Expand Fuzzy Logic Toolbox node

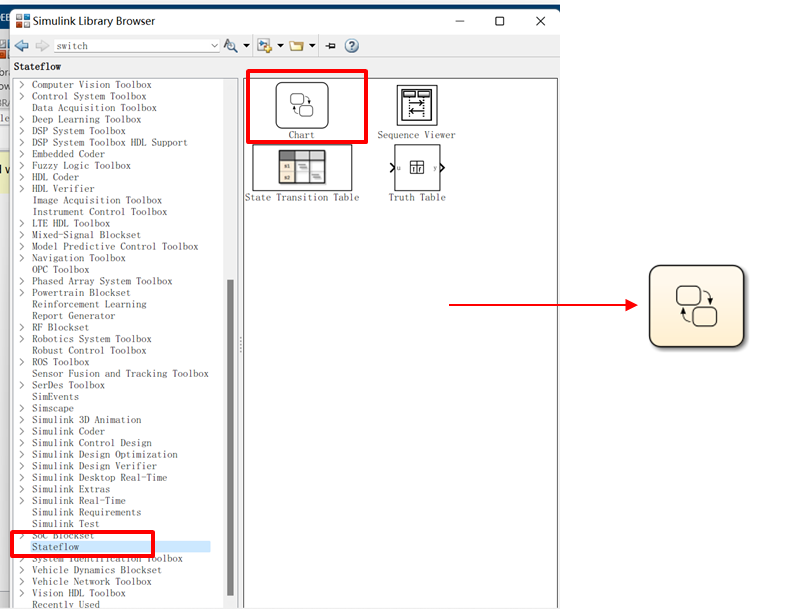coord(22,165)
